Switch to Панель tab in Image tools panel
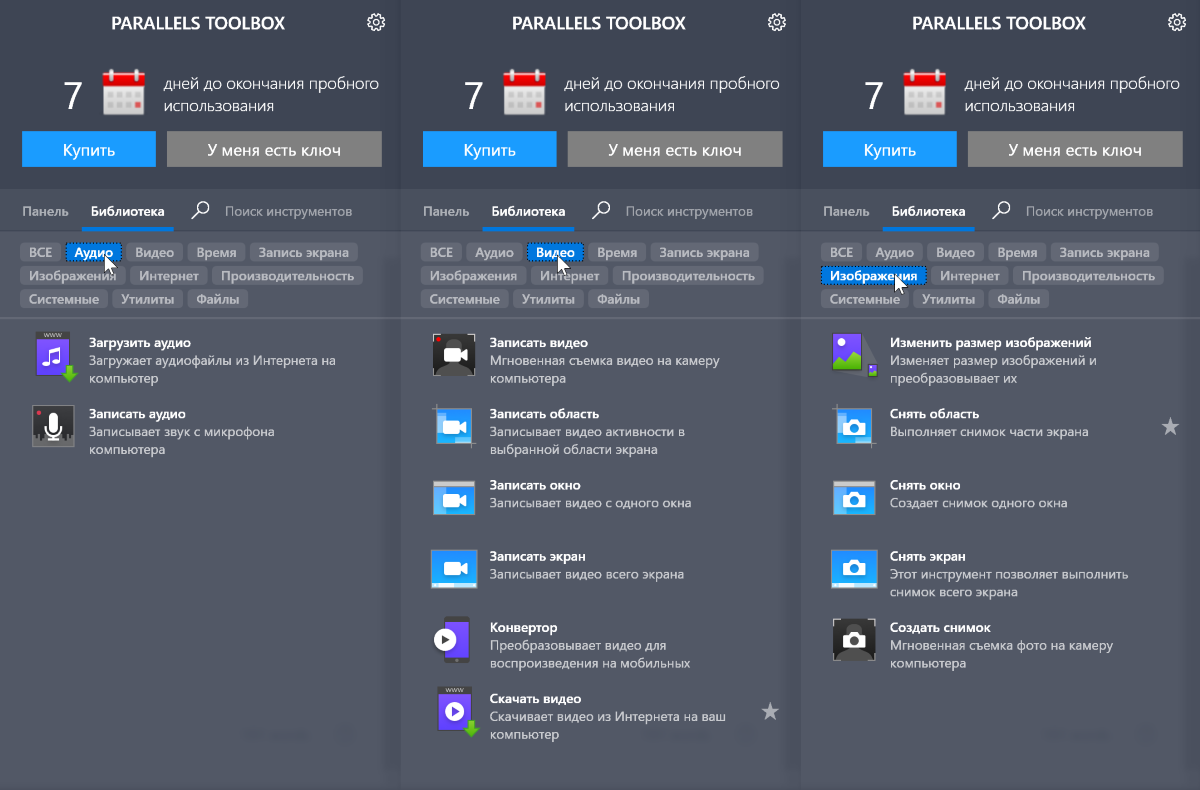Image resolution: width=1200 pixels, height=790 pixels. (846, 211)
